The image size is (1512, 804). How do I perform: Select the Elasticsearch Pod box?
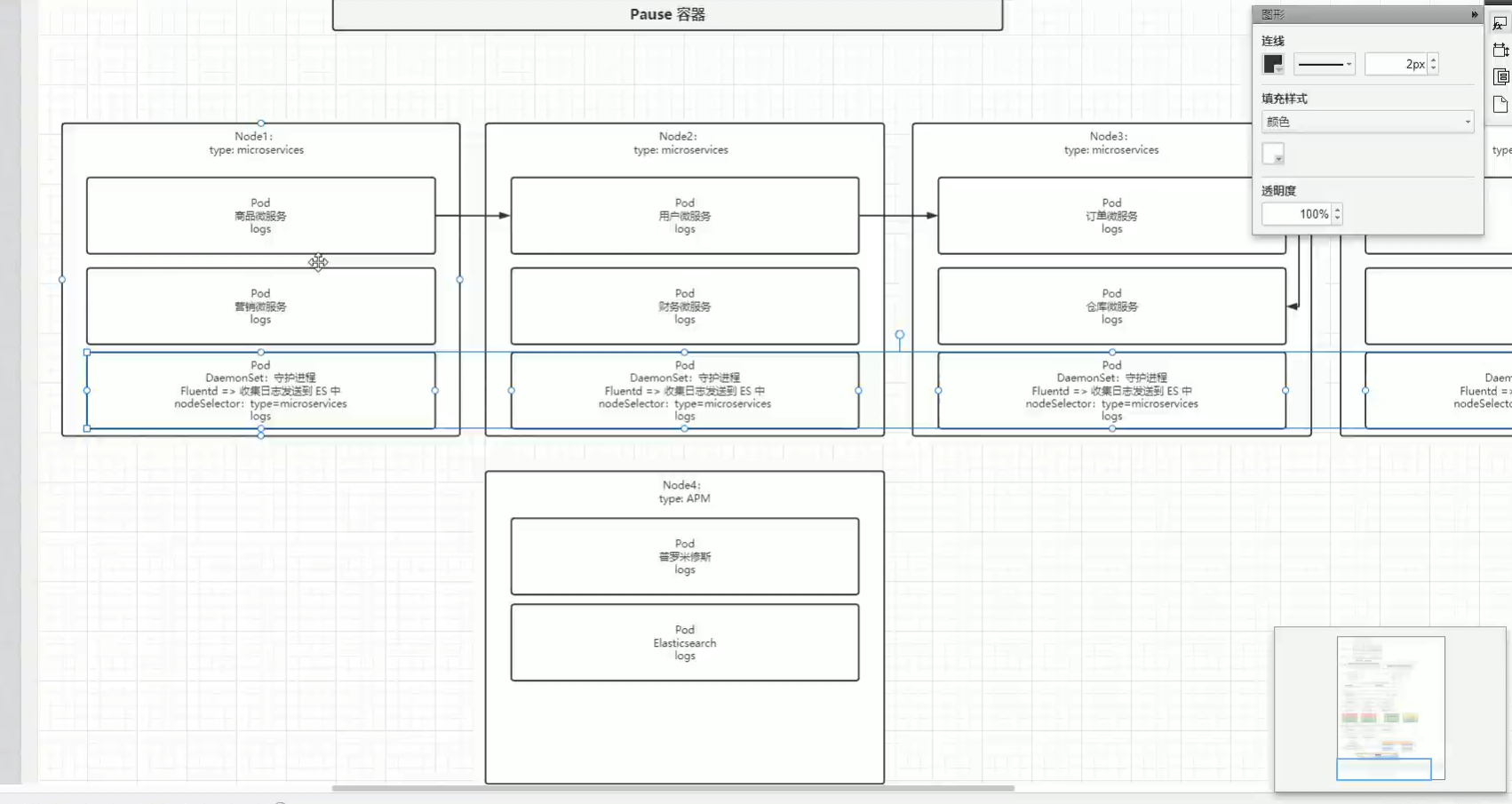(685, 642)
